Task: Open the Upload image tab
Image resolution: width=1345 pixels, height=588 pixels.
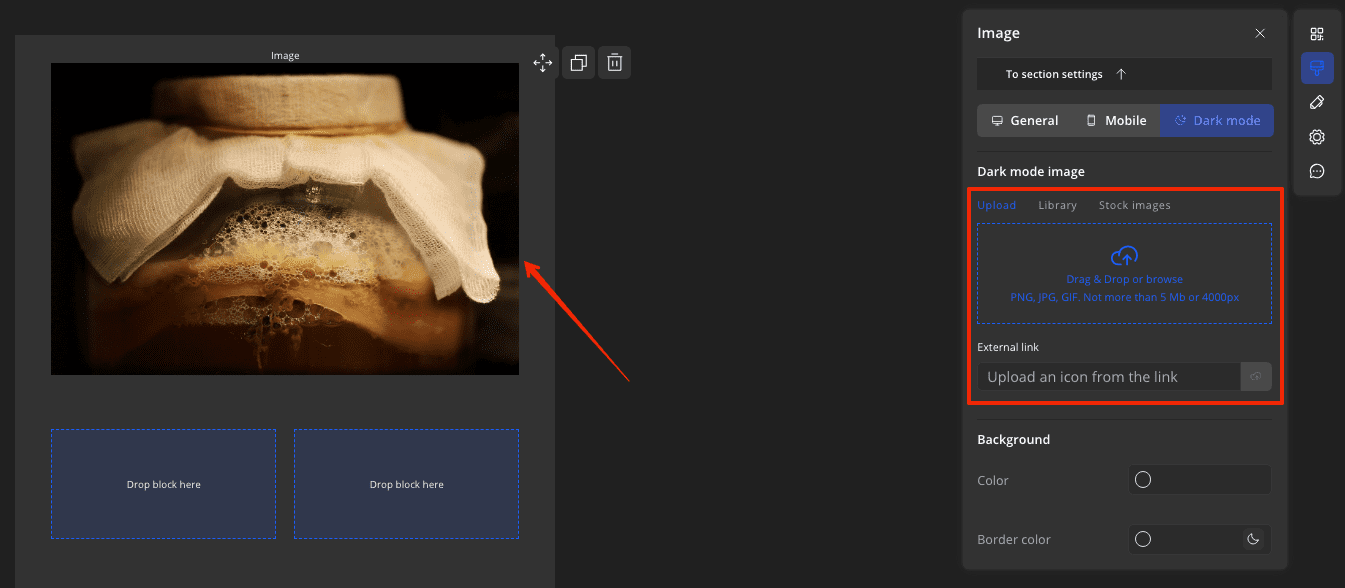Action: coord(996,205)
